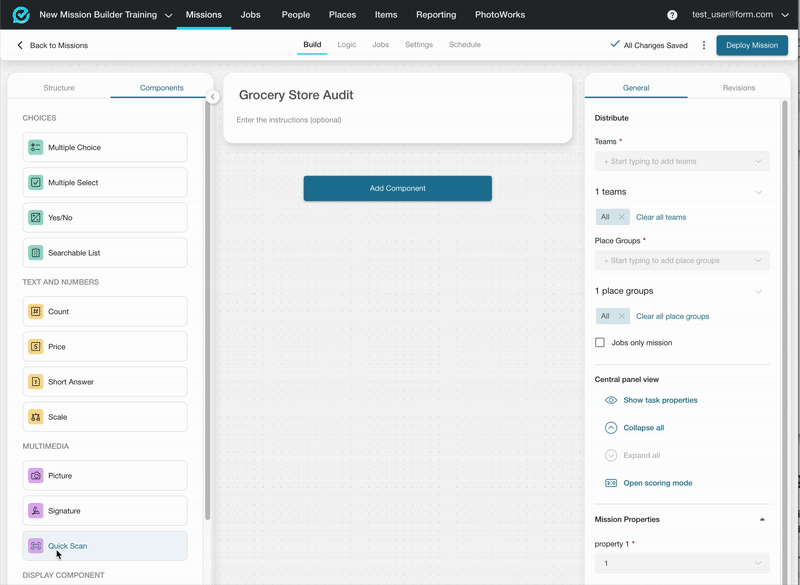Screen dimensions: 800x585
Task: Click the Deploy Mission button
Action: (752, 45)
